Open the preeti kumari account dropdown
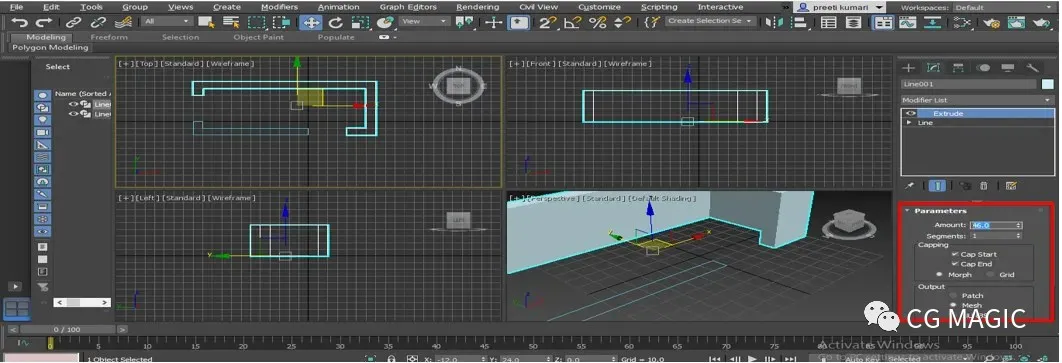 coord(839,7)
